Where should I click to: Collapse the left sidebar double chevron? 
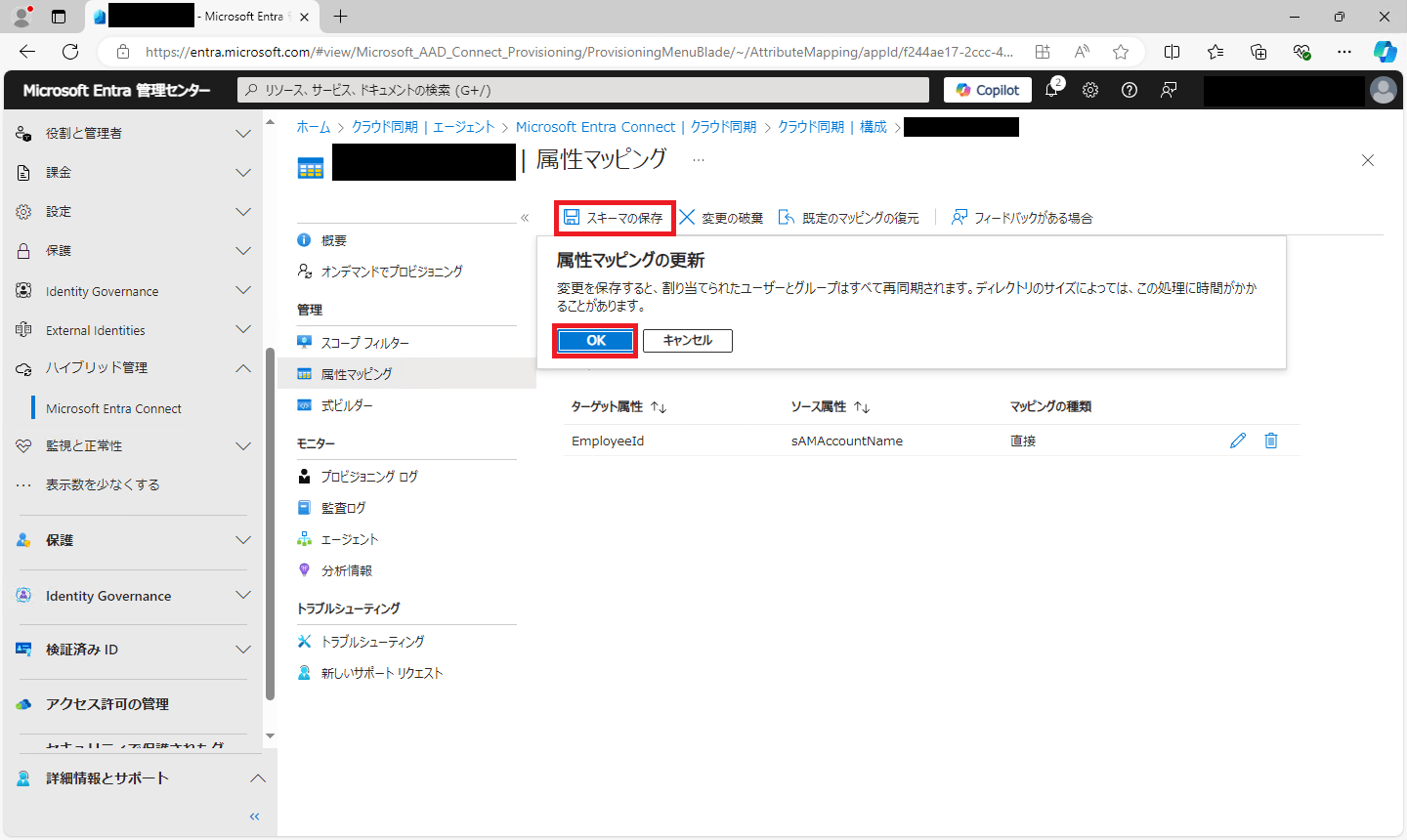[x=255, y=817]
